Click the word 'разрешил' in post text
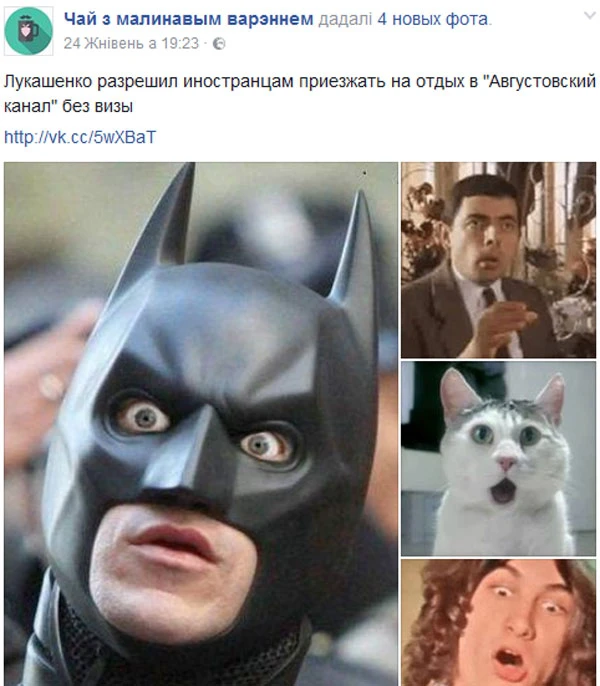 tap(138, 82)
